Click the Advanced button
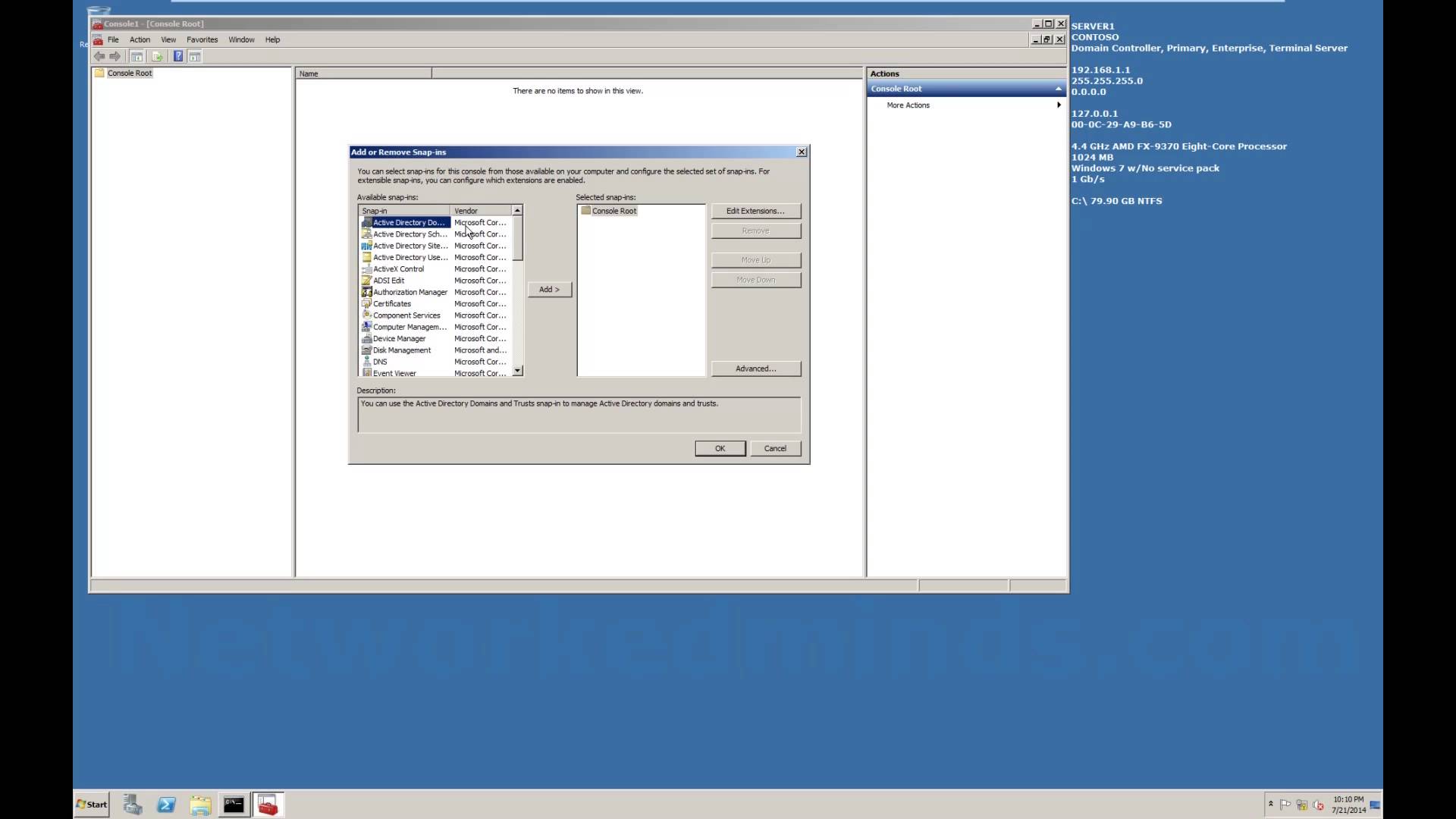This screenshot has height=819, width=1456. tap(755, 369)
